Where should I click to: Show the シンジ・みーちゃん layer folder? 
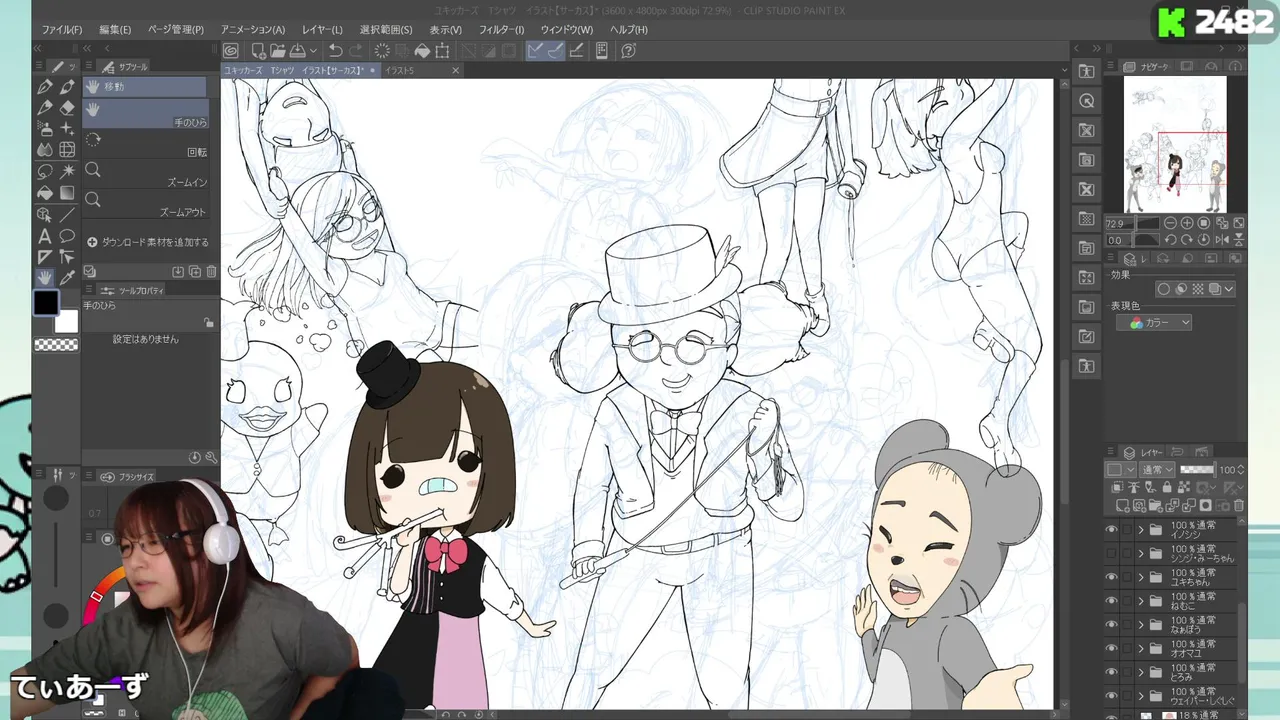pos(1111,553)
